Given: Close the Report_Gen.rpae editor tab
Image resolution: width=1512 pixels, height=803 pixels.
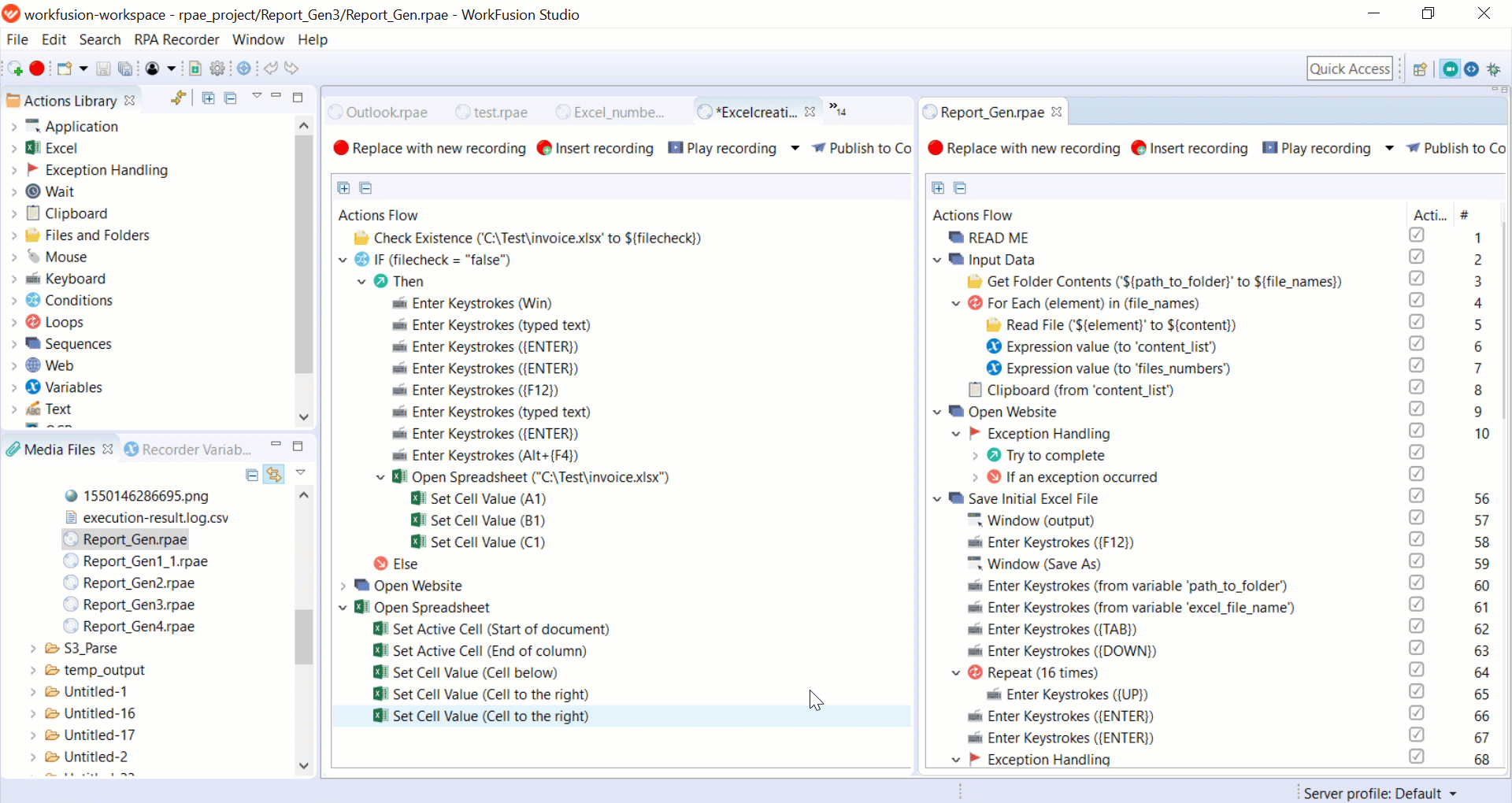Looking at the screenshot, I should tap(1056, 112).
